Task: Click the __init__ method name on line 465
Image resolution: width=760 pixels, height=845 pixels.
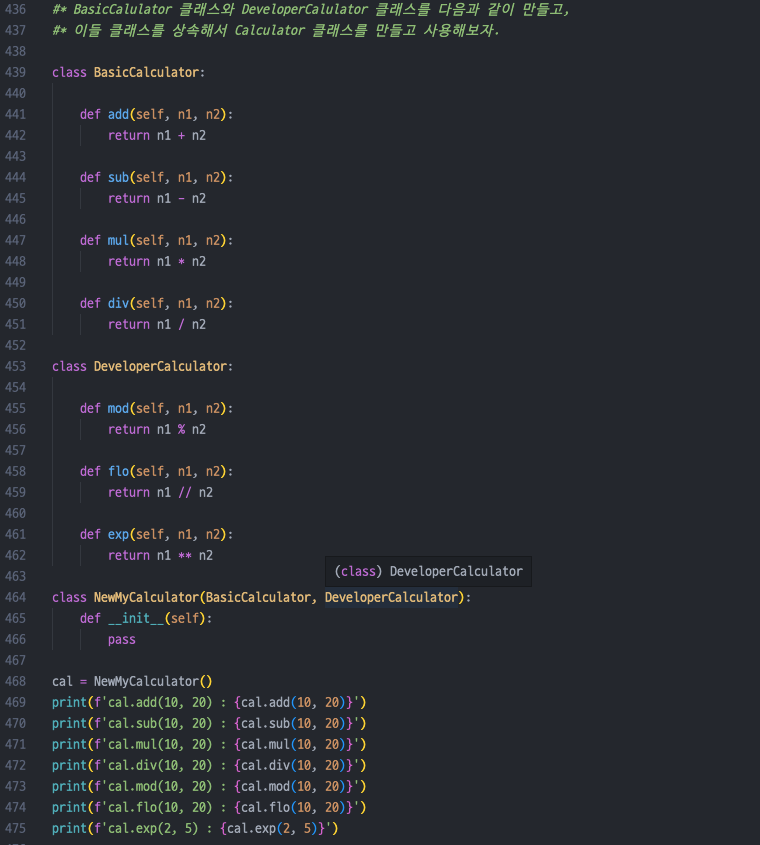Action: (x=136, y=619)
